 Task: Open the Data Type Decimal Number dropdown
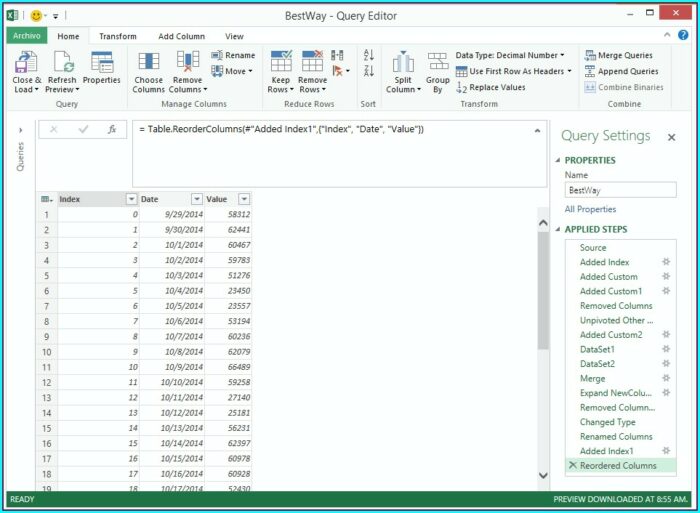tap(510, 55)
